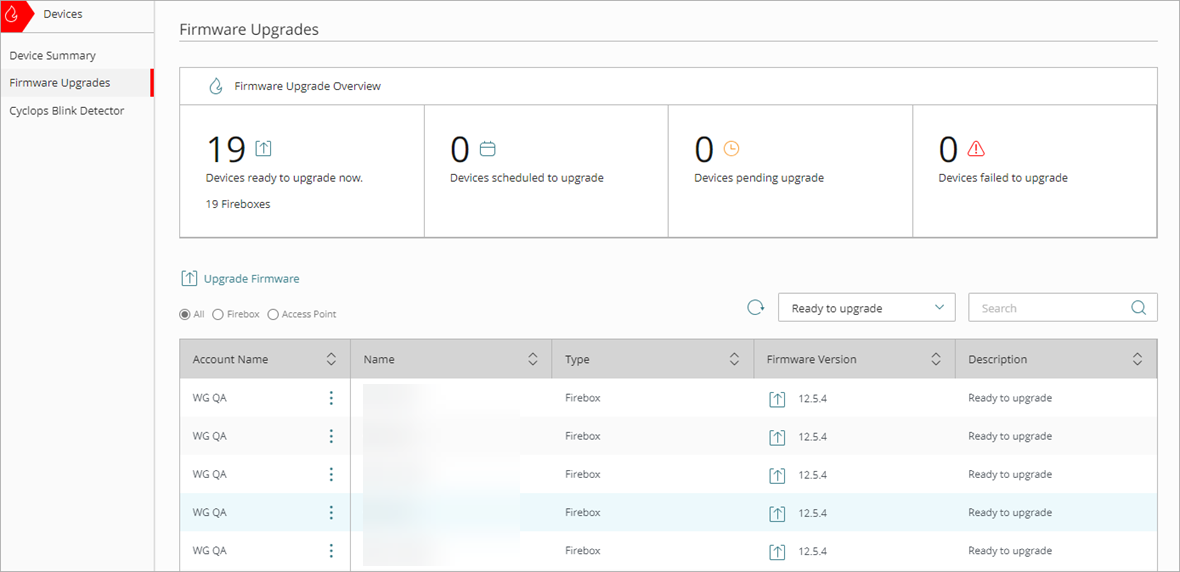Sort by the Firmware Version column arrows
This screenshot has height=572, width=1180.
pyautogui.click(x=936, y=359)
